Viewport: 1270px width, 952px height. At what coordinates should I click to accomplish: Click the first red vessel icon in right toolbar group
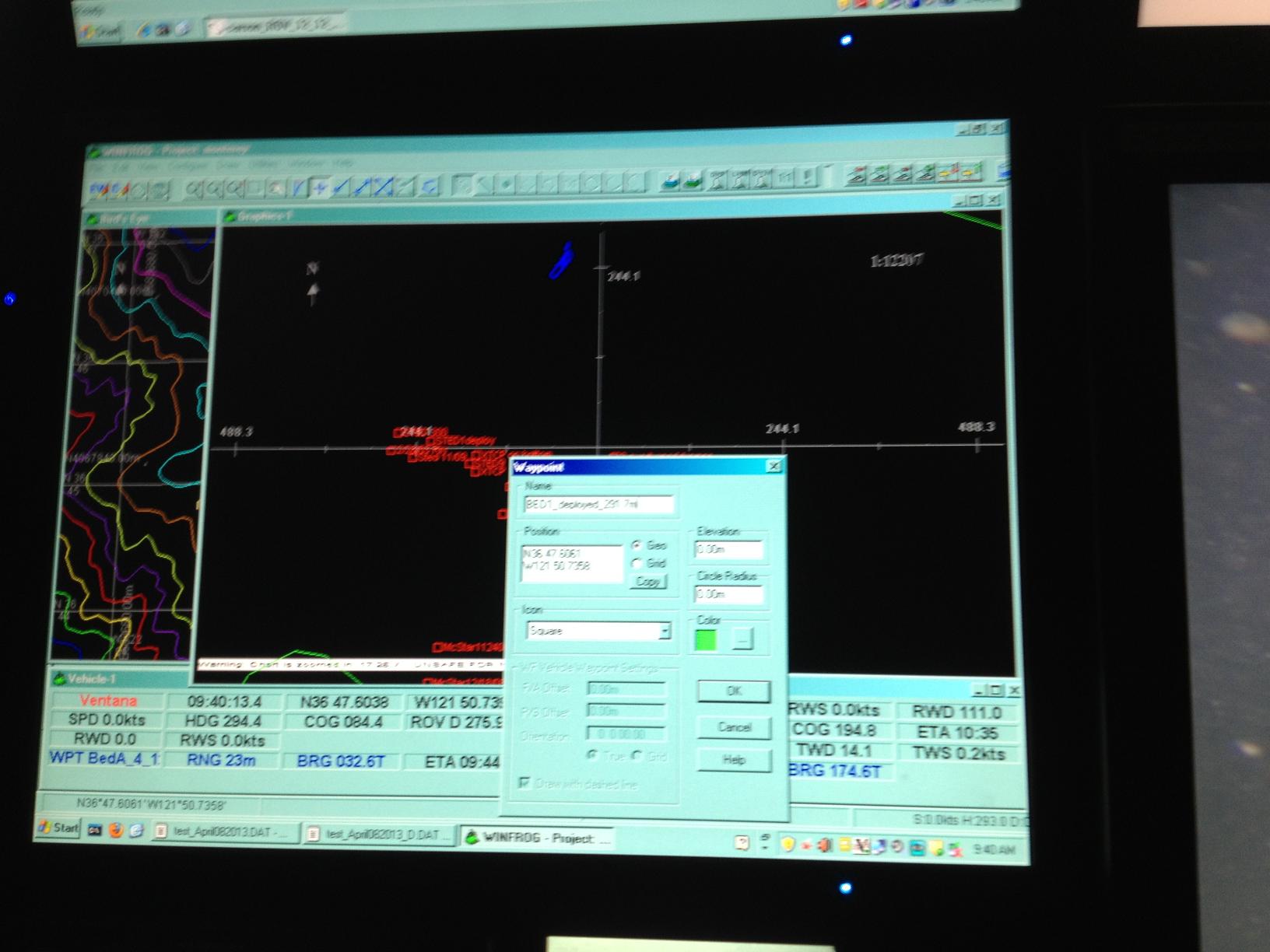[x=856, y=175]
